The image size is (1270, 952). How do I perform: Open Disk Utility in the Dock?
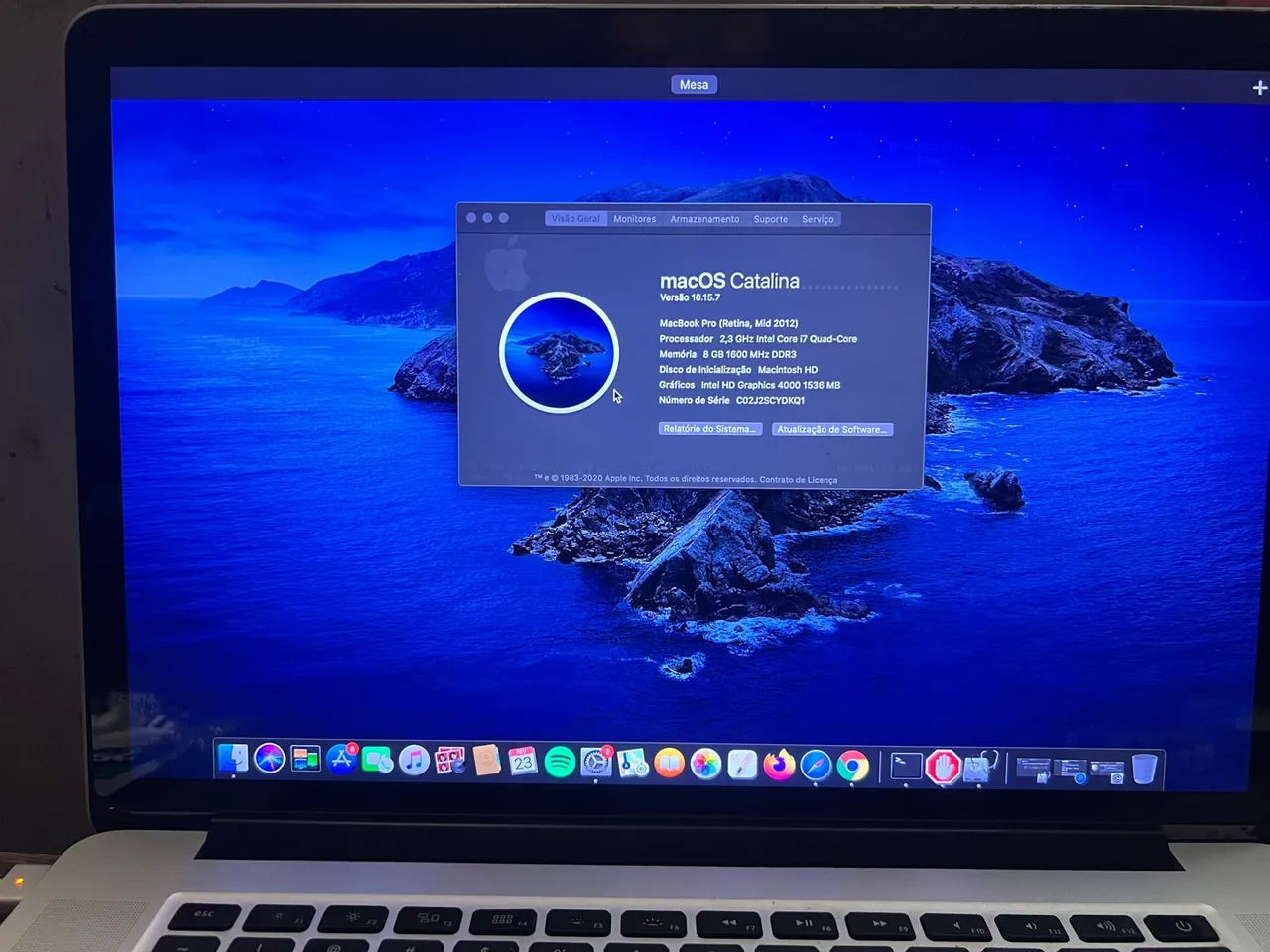pyautogui.click(x=978, y=767)
